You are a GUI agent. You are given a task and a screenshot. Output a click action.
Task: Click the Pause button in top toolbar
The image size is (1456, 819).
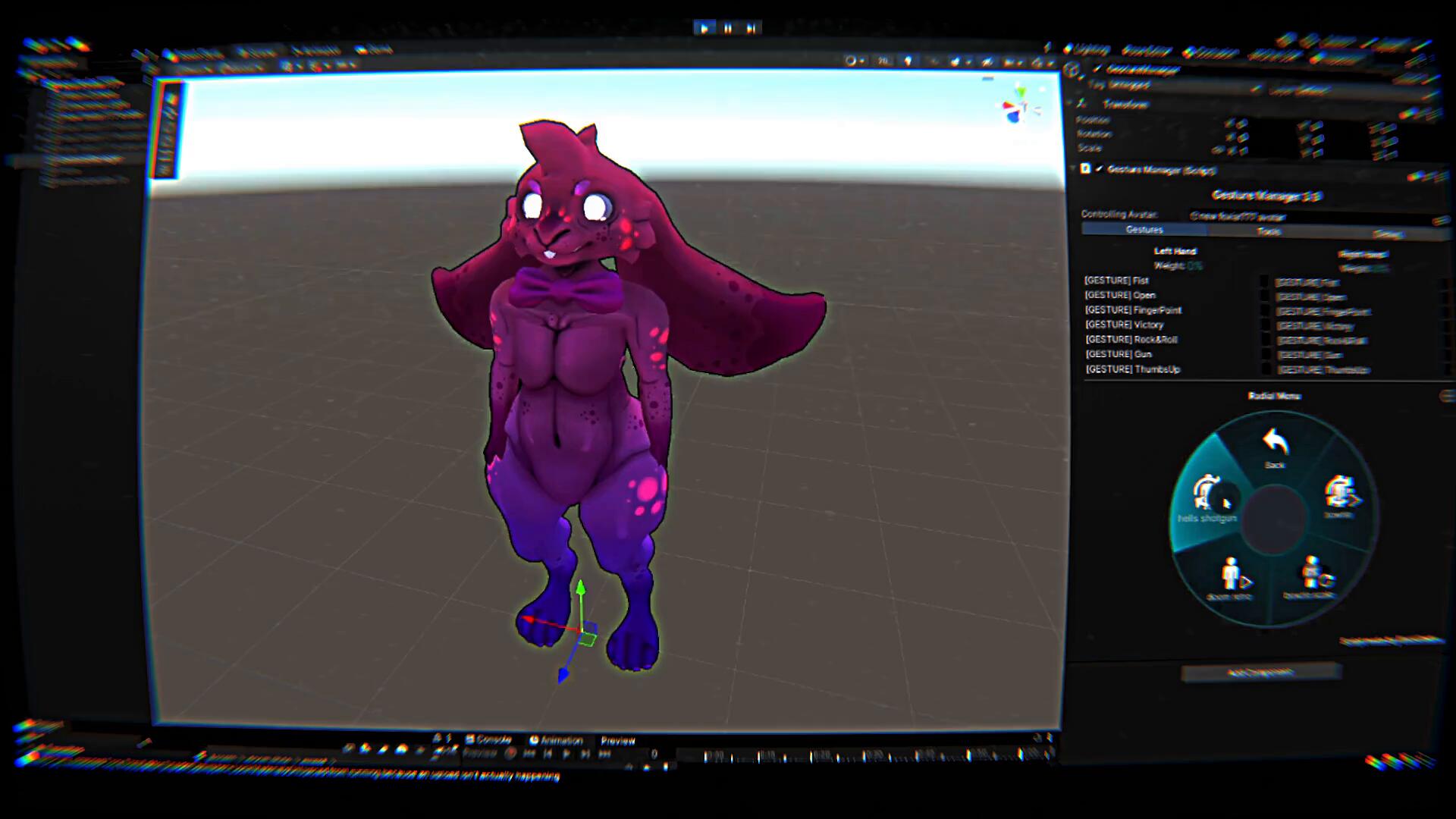pyautogui.click(x=728, y=28)
